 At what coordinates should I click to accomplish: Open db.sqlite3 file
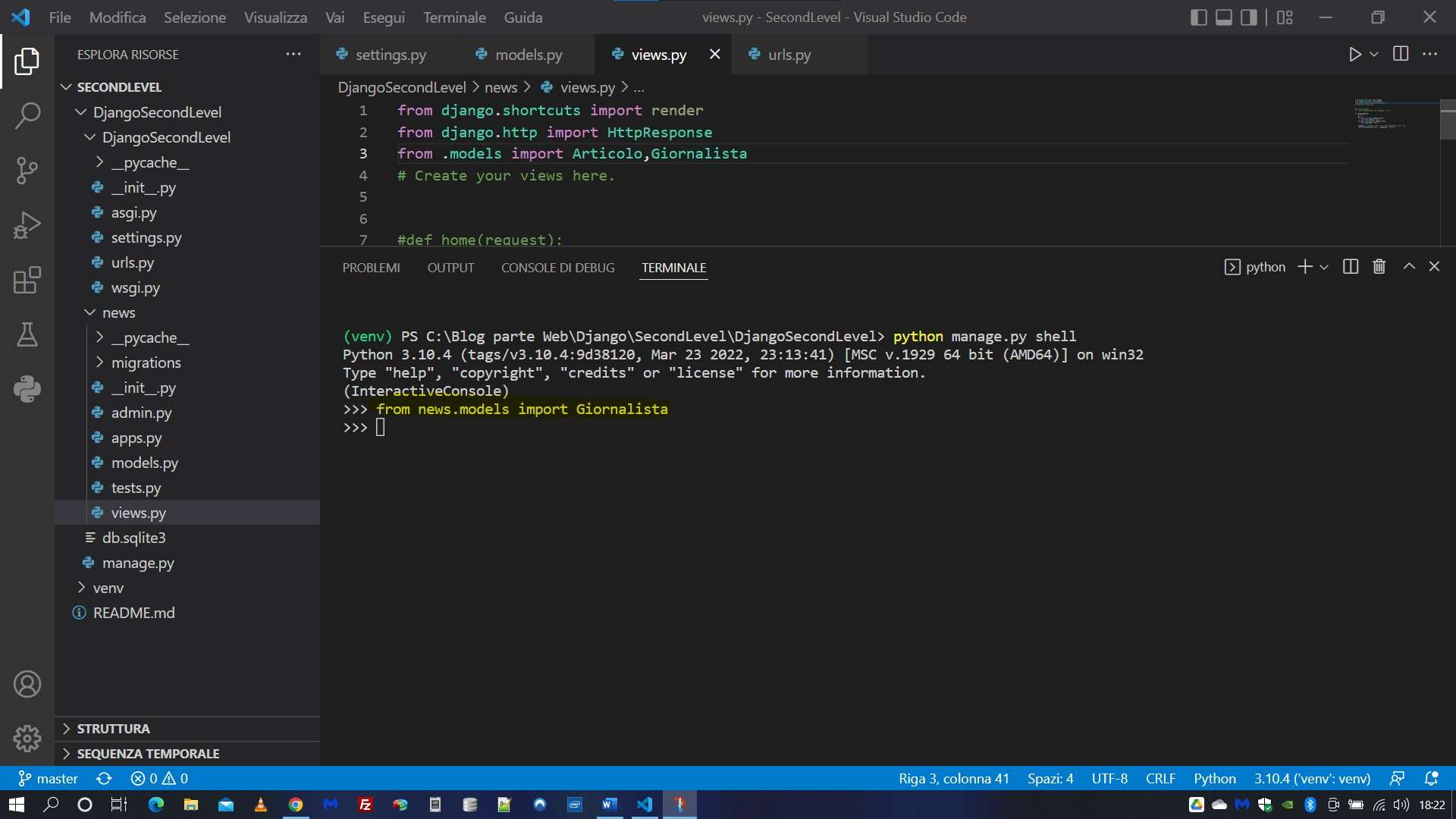(x=133, y=538)
